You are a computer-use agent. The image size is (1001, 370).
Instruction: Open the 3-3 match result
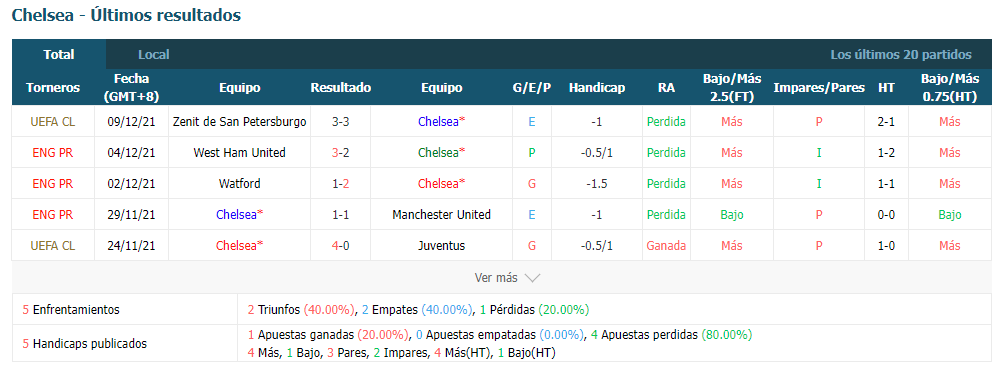340,122
